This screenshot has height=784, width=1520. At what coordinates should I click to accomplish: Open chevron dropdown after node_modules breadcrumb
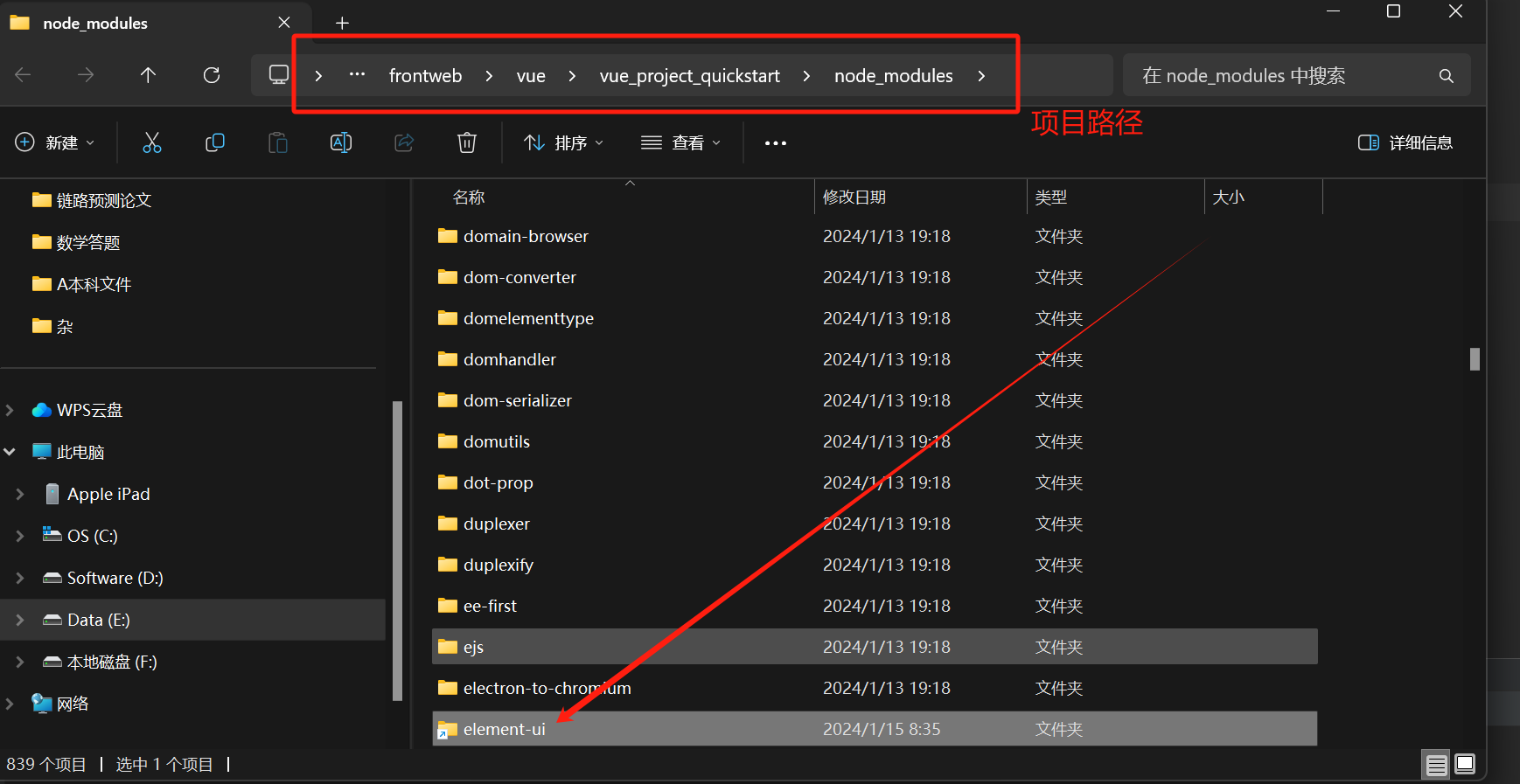coord(981,76)
